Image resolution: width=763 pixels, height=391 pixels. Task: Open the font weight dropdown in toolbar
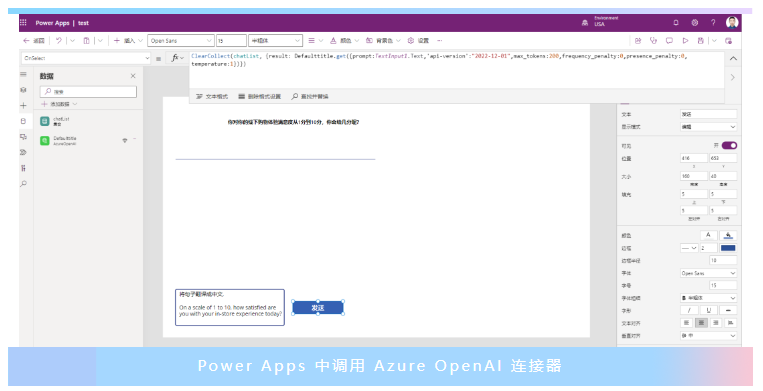(275, 41)
